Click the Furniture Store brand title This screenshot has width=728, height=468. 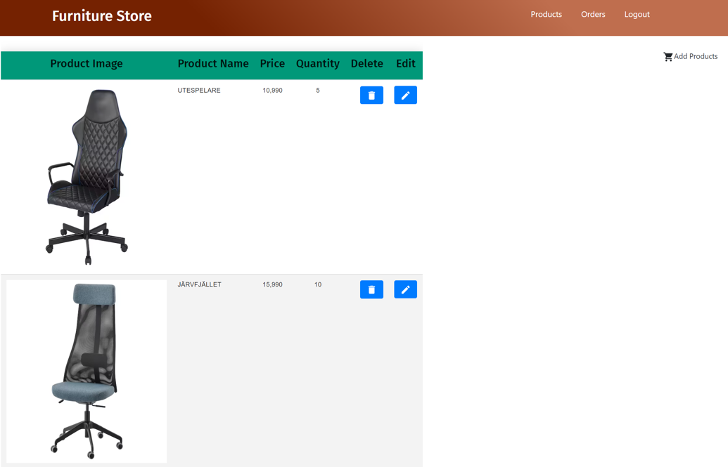pyautogui.click(x=102, y=16)
